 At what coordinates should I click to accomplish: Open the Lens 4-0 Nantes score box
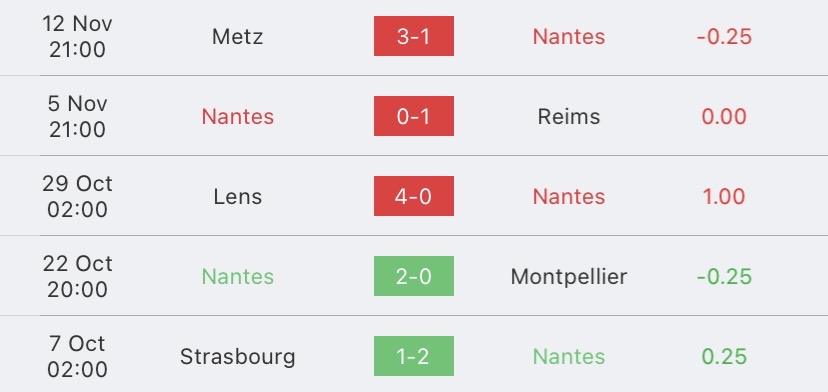pos(413,196)
